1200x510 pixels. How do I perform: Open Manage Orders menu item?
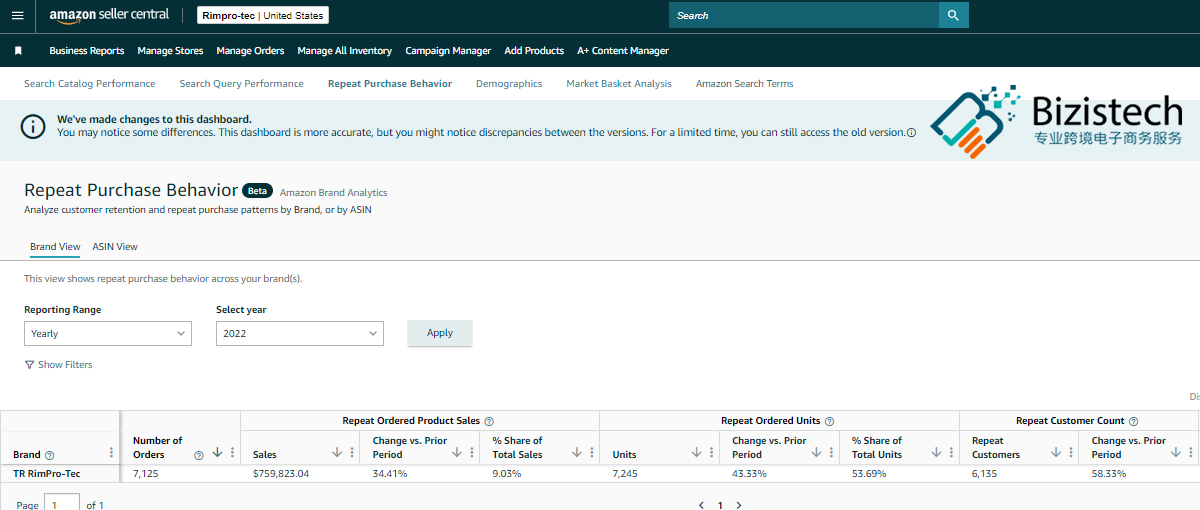250,51
